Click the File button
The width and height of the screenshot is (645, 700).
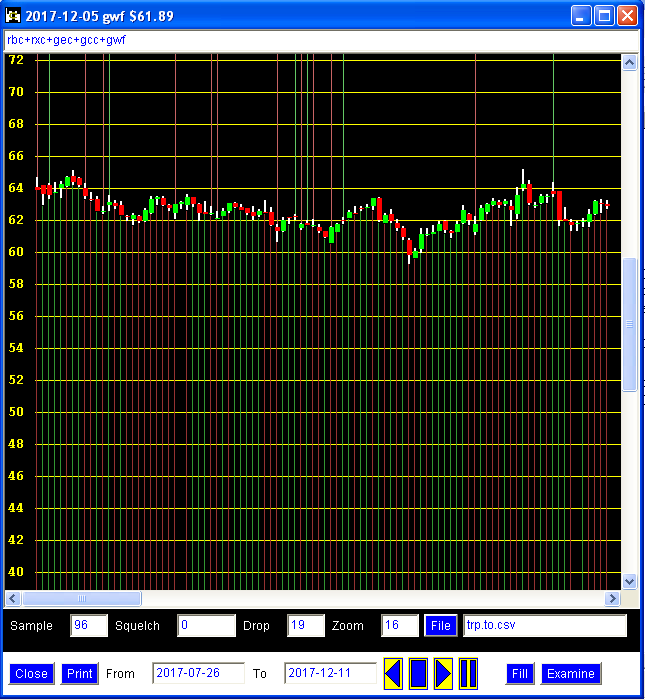click(441, 625)
